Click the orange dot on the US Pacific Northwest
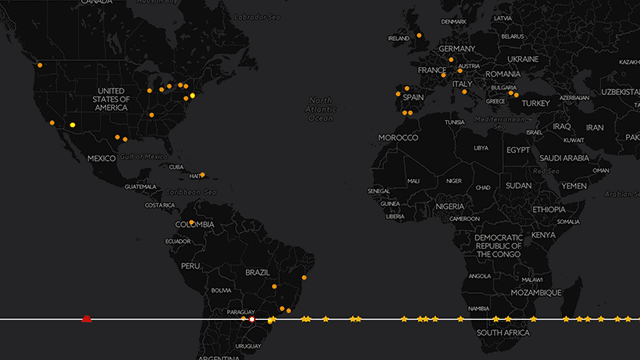 [40, 65]
